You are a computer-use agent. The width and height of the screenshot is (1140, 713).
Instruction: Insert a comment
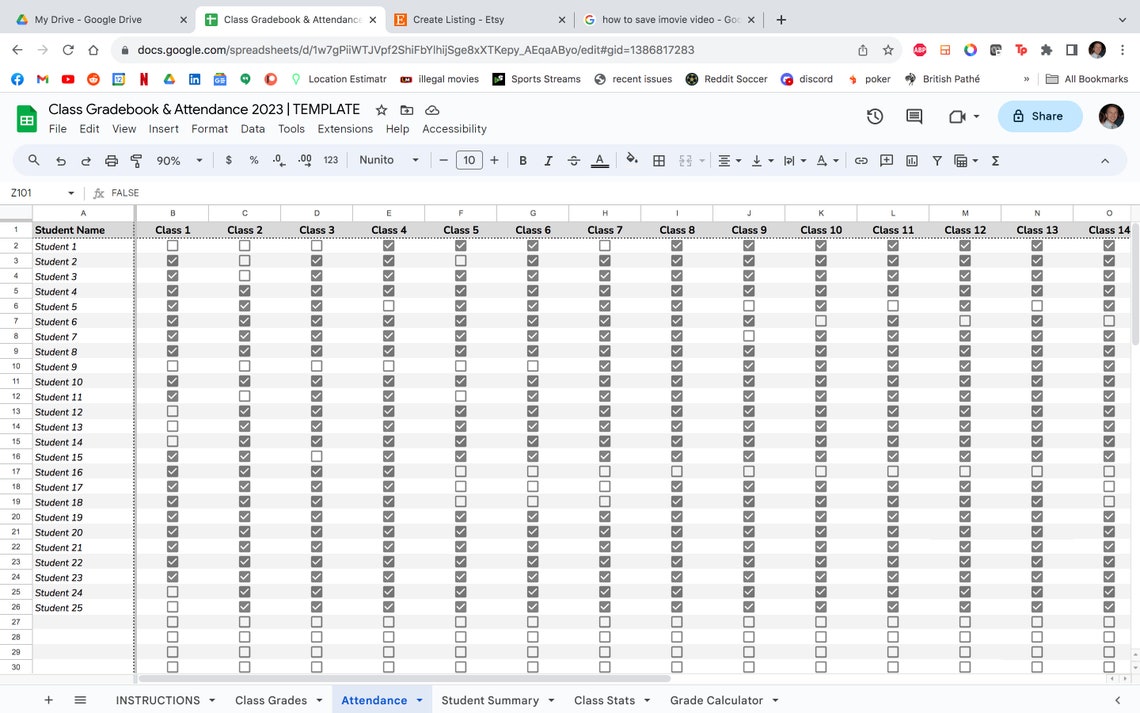coord(886,160)
